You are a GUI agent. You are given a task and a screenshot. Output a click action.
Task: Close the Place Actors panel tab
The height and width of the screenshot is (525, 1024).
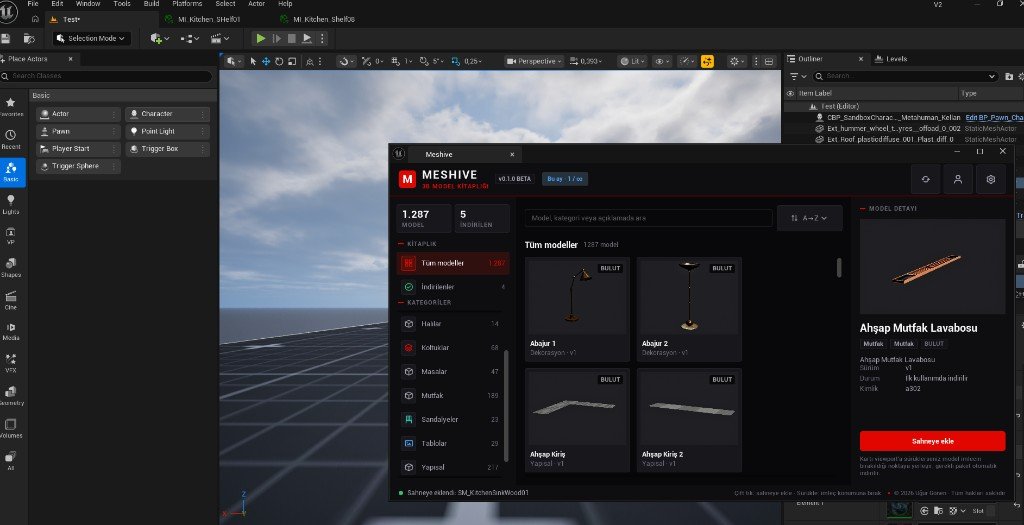(71, 59)
